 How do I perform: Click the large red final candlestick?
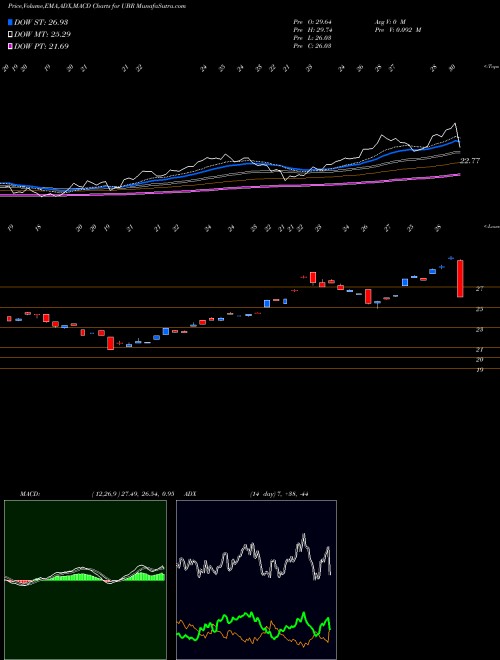460,279
